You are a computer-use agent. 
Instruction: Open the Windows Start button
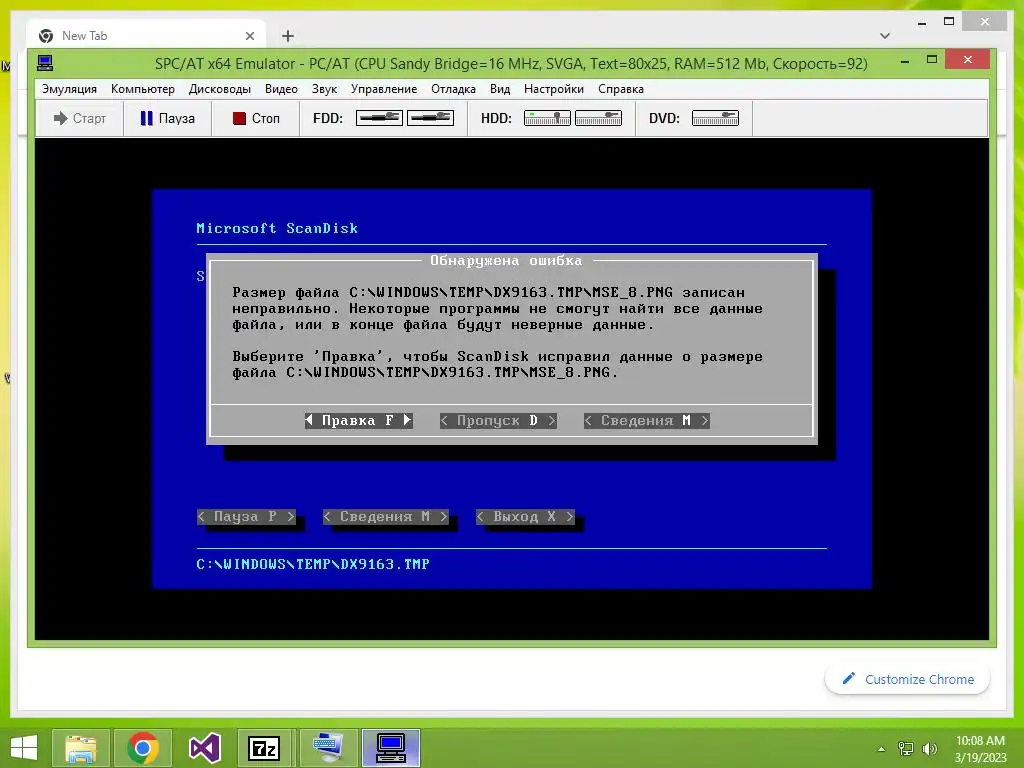pos(24,748)
